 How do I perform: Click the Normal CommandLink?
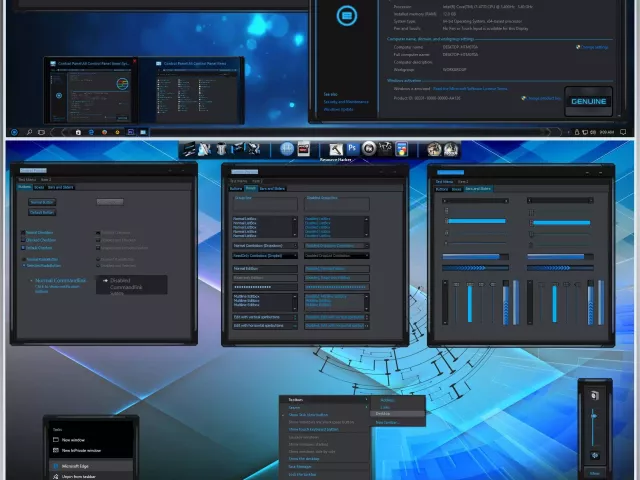(x=60, y=281)
